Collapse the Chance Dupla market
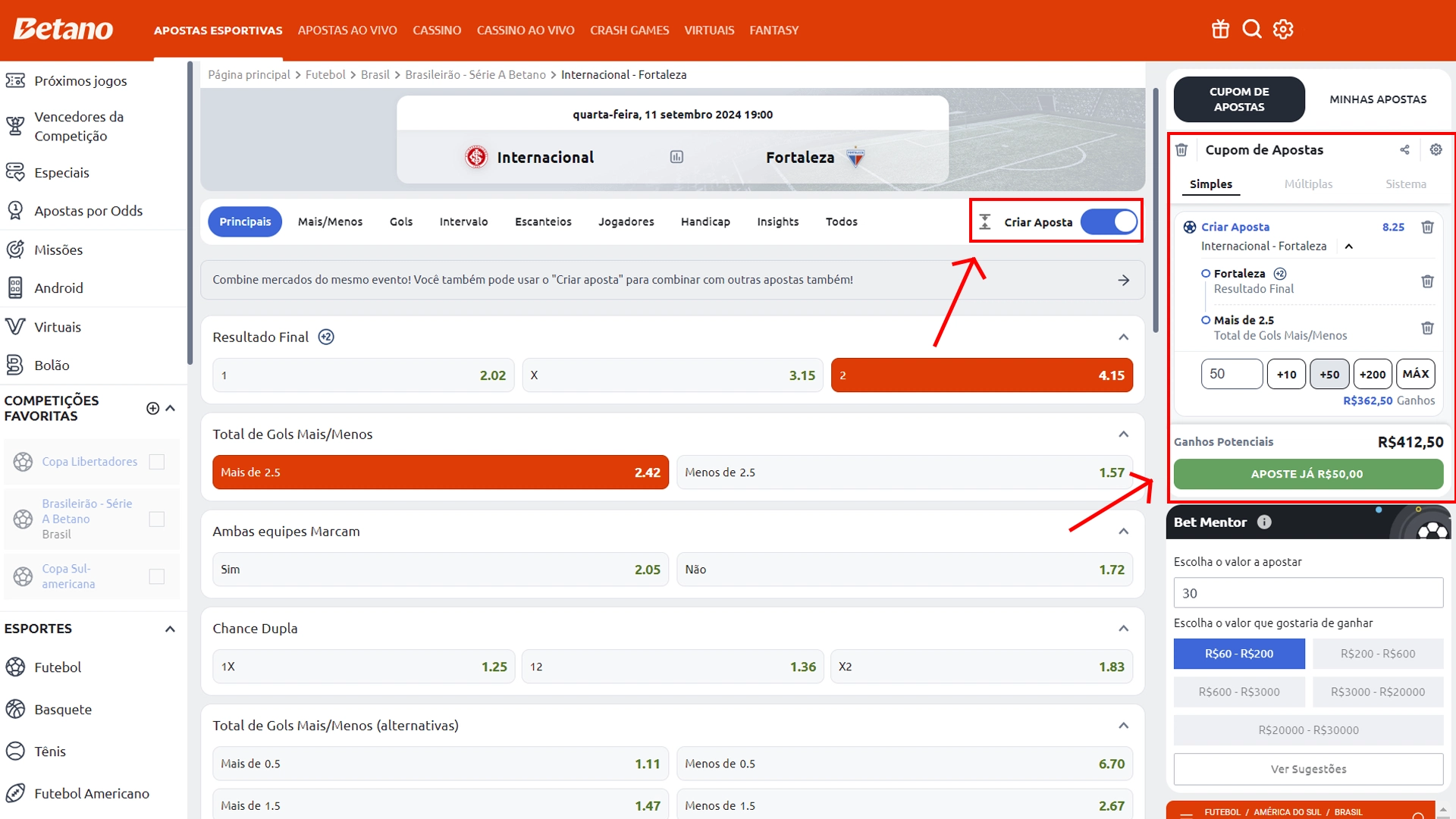 click(1124, 628)
